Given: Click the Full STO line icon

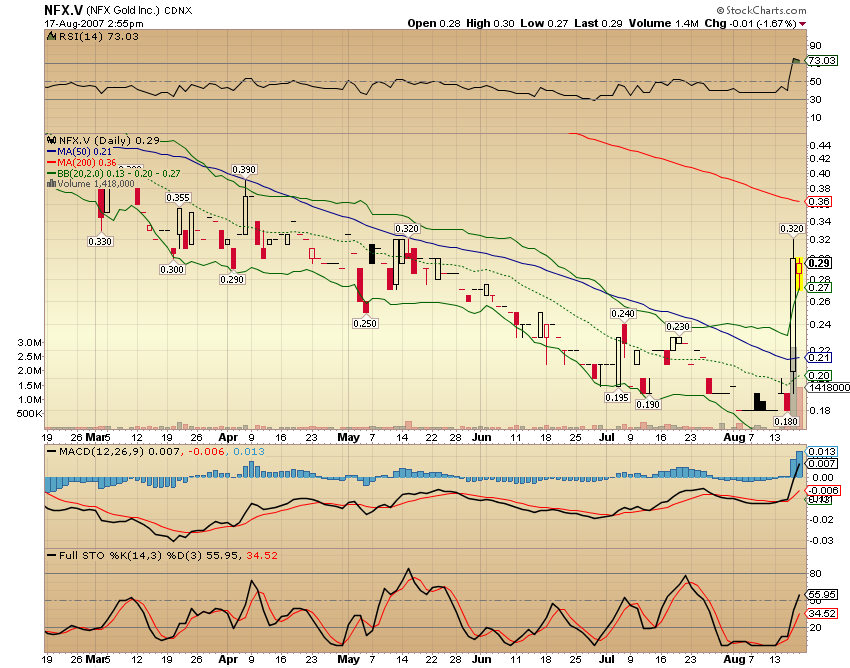Looking at the screenshot, I should click(x=52, y=556).
